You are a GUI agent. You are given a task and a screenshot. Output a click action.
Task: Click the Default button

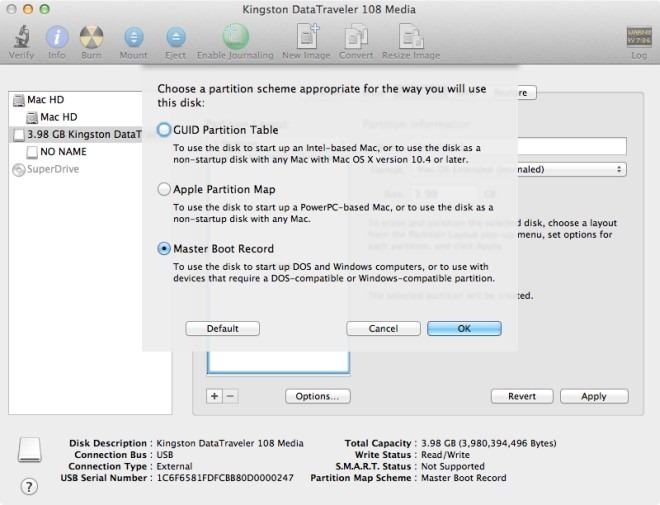(x=222, y=329)
